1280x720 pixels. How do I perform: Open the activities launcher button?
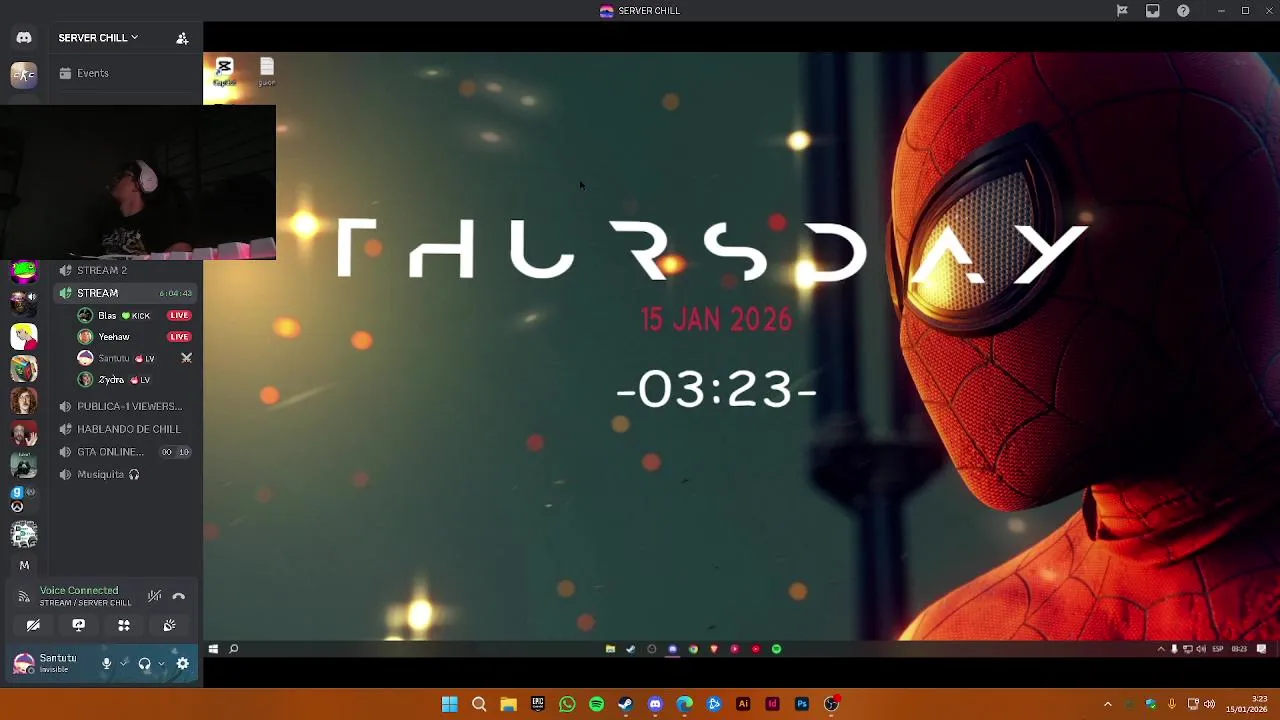pyautogui.click(x=124, y=626)
